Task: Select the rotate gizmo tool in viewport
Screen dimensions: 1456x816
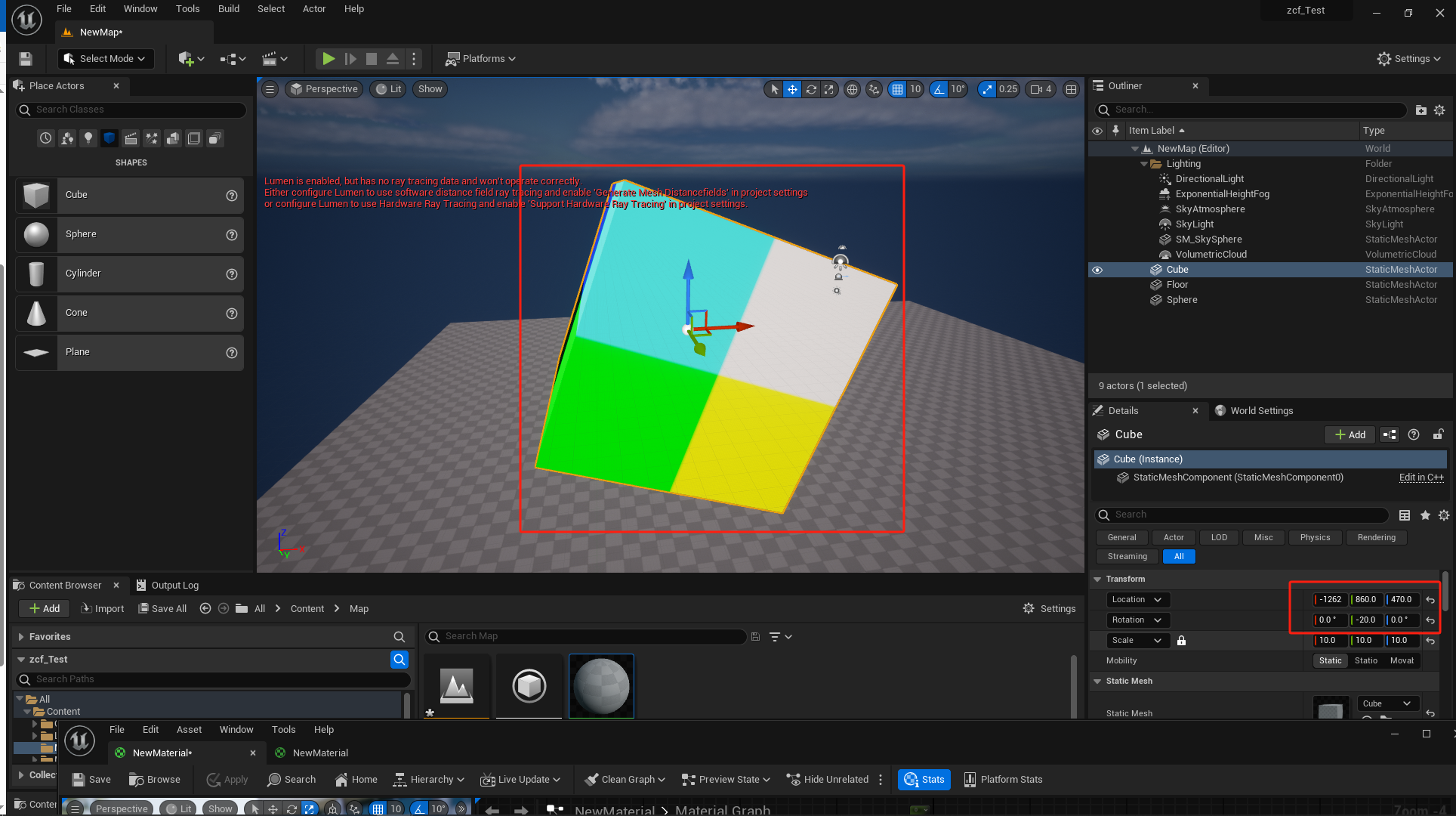Action: [x=811, y=89]
